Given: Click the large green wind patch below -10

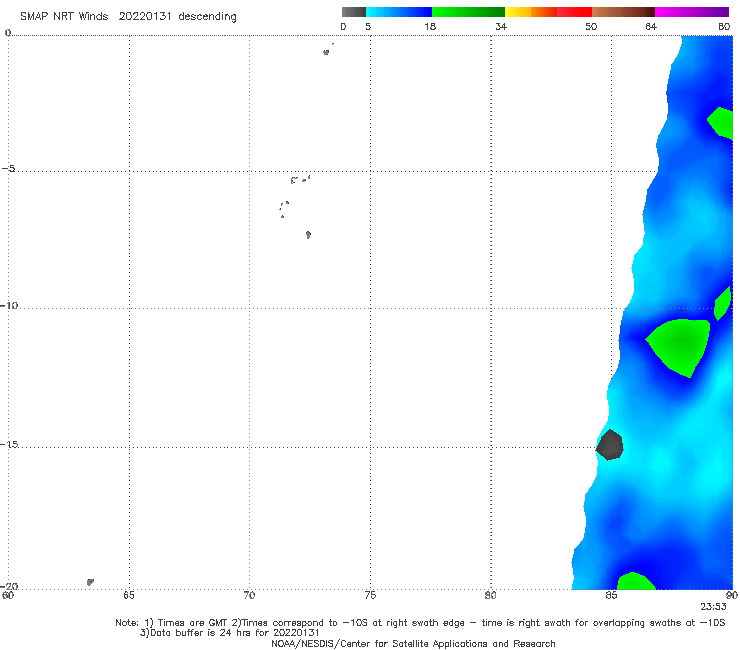Looking at the screenshot, I should tap(680, 346).
